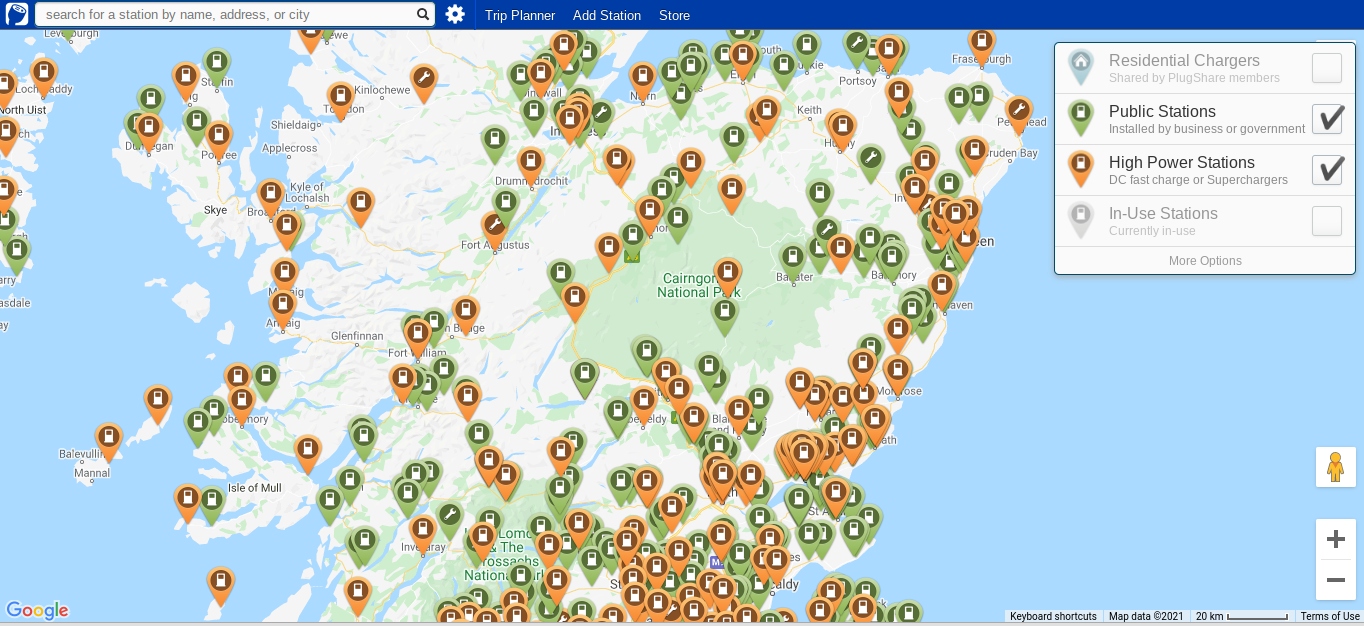Enable the Residential Chargers checkbox
Viewport: 1364px width, 626px height.
pyautogui.click(x=1327, y=68)
